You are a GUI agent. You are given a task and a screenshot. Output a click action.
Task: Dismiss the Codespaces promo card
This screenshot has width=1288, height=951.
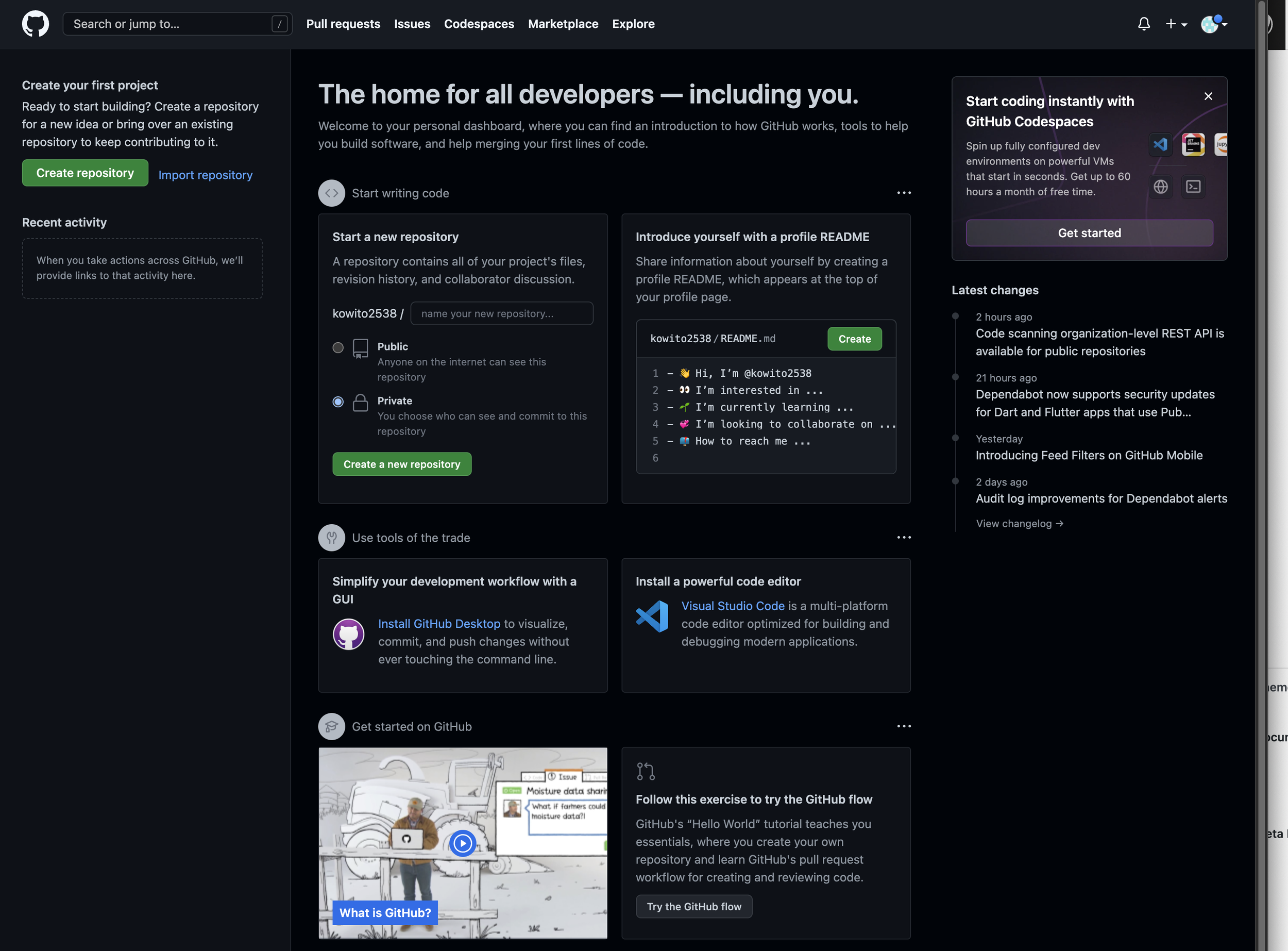(1208, 96)
